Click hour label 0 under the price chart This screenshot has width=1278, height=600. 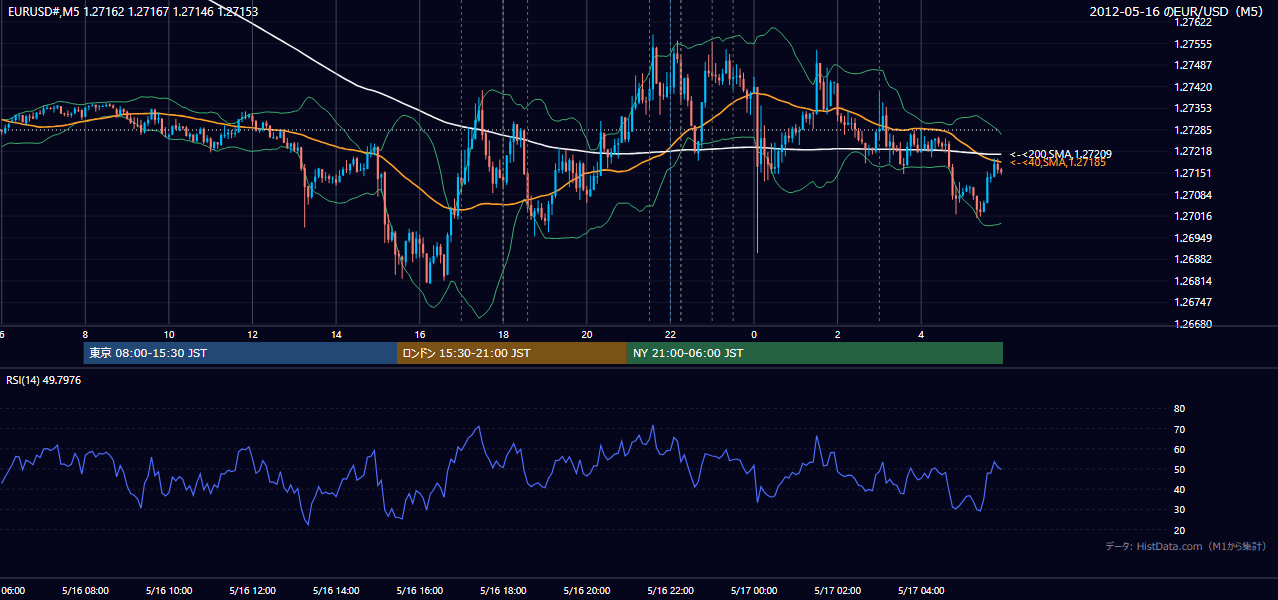click(x=755, y=335)
